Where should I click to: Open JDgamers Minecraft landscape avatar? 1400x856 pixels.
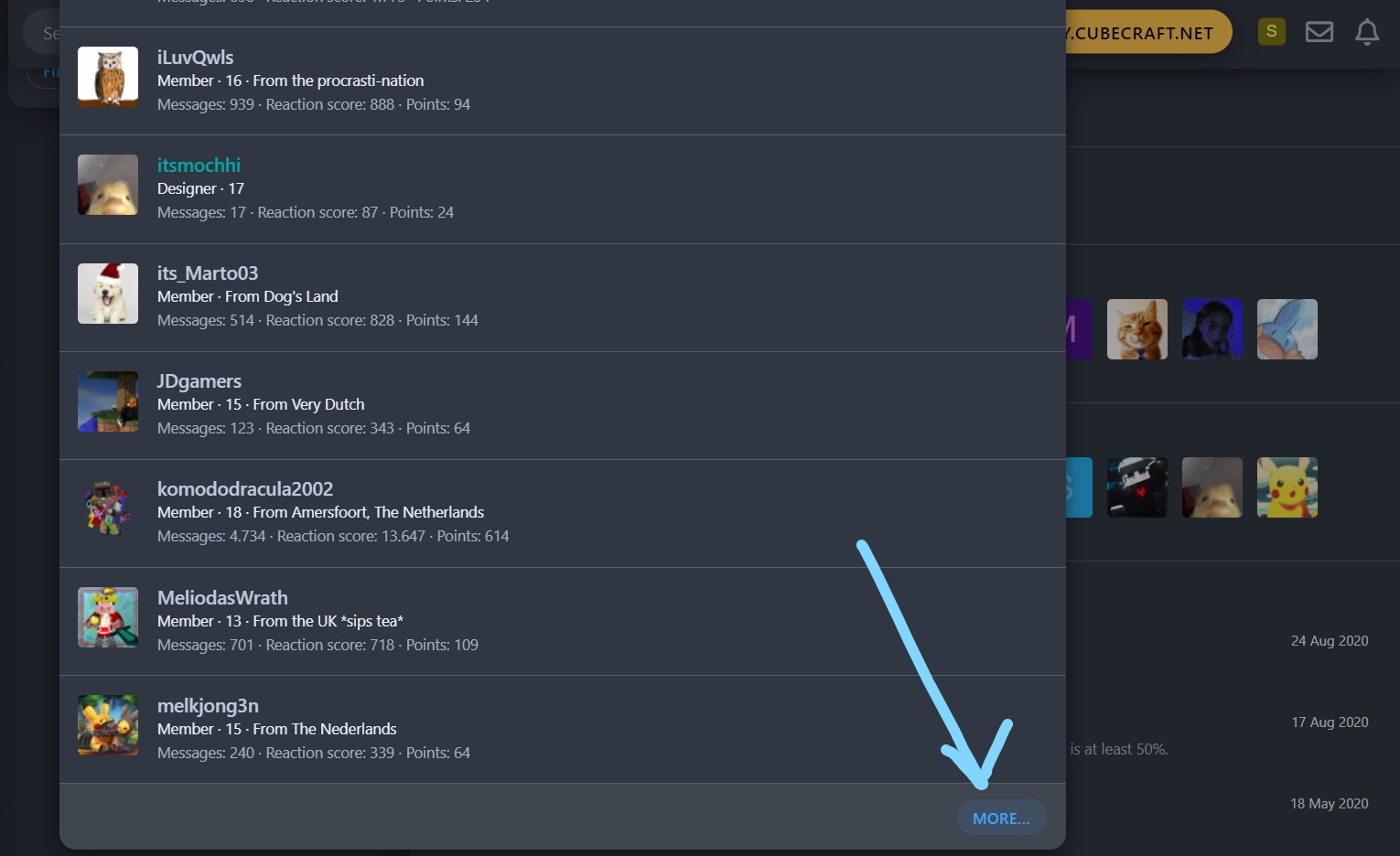pos(108,401)
